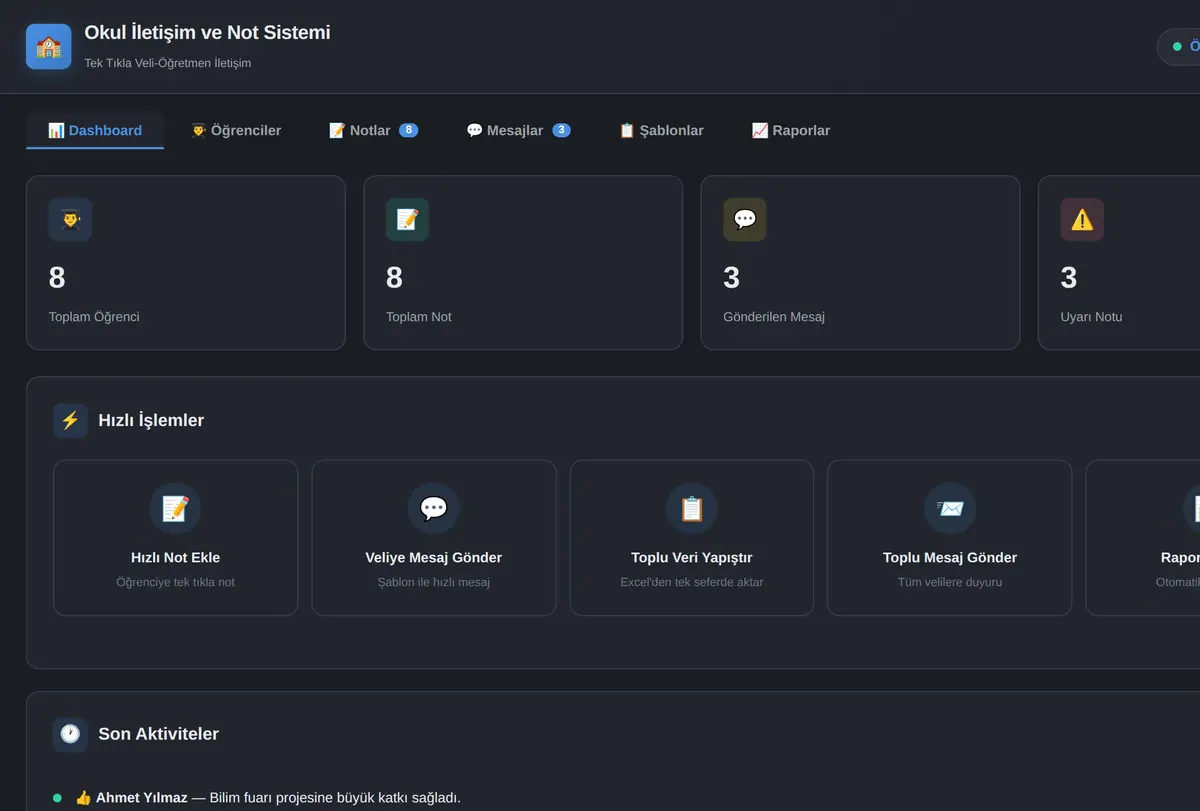The width and height of the screenshot is (1200, 811).
Task: Open the Toplam Öğrenci stat card
Action: [x=186, y=263]
